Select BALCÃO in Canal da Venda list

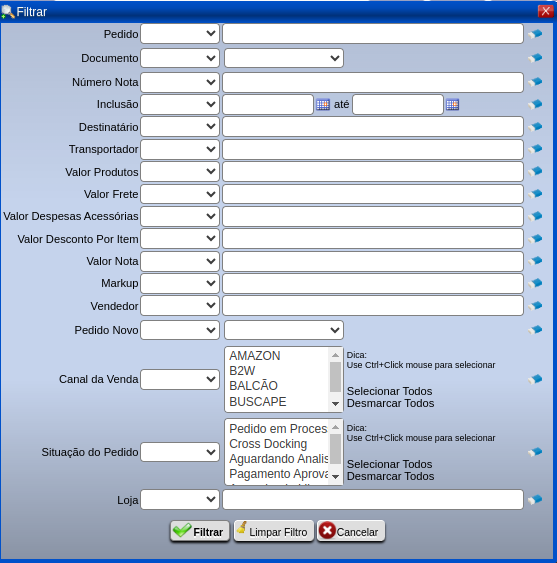pos(254,386)
